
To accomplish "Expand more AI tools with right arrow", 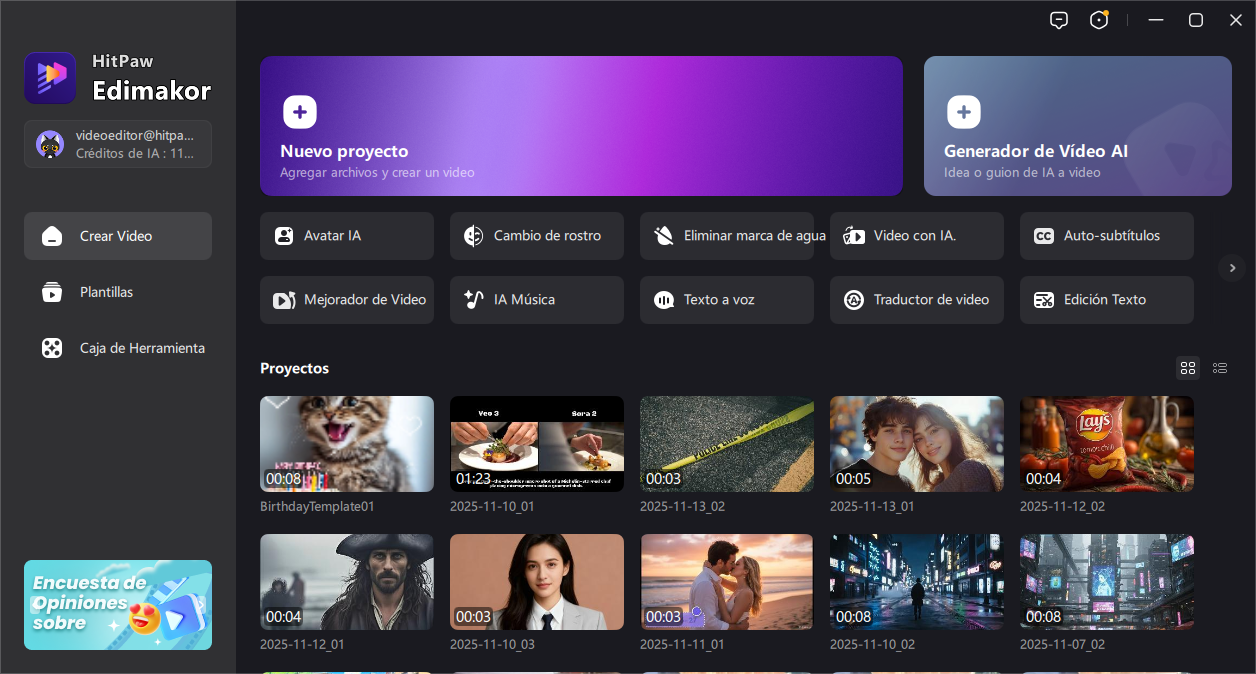I will pyautogui.click(x=1232, y=268).
